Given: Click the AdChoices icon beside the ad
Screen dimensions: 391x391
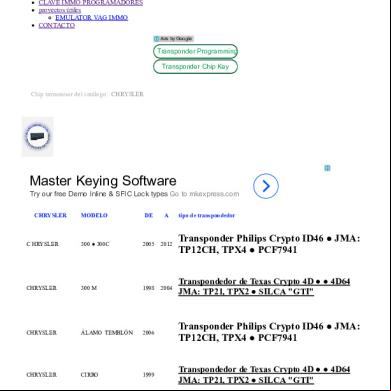Looking at the screenshot, I should coord(327,168).
